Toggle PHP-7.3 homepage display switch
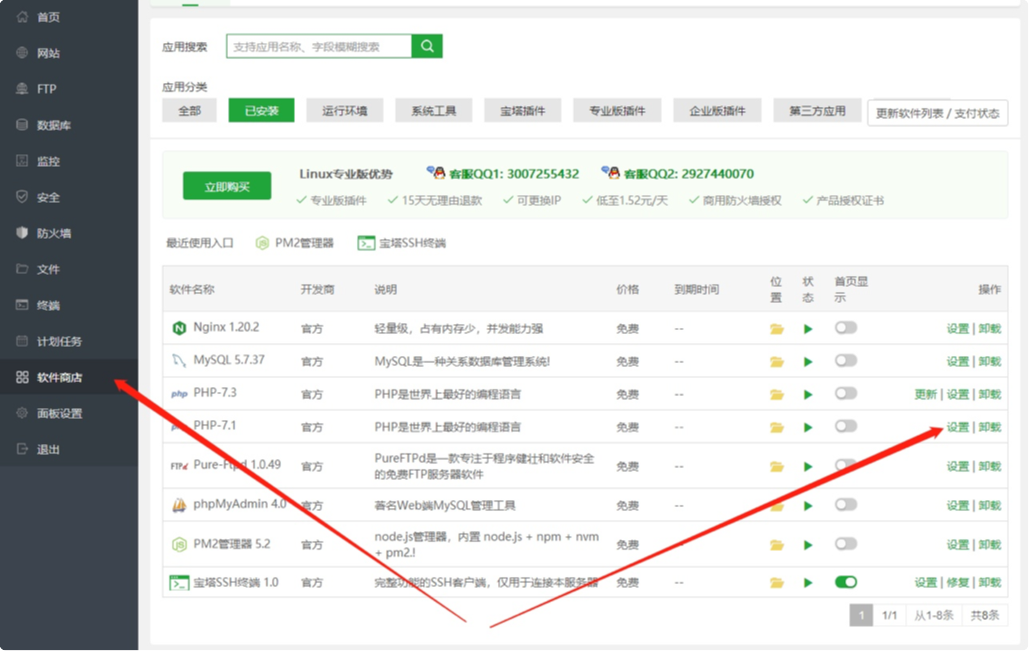Viewport: 1030px width, 652px height. (x=845, y=393)
